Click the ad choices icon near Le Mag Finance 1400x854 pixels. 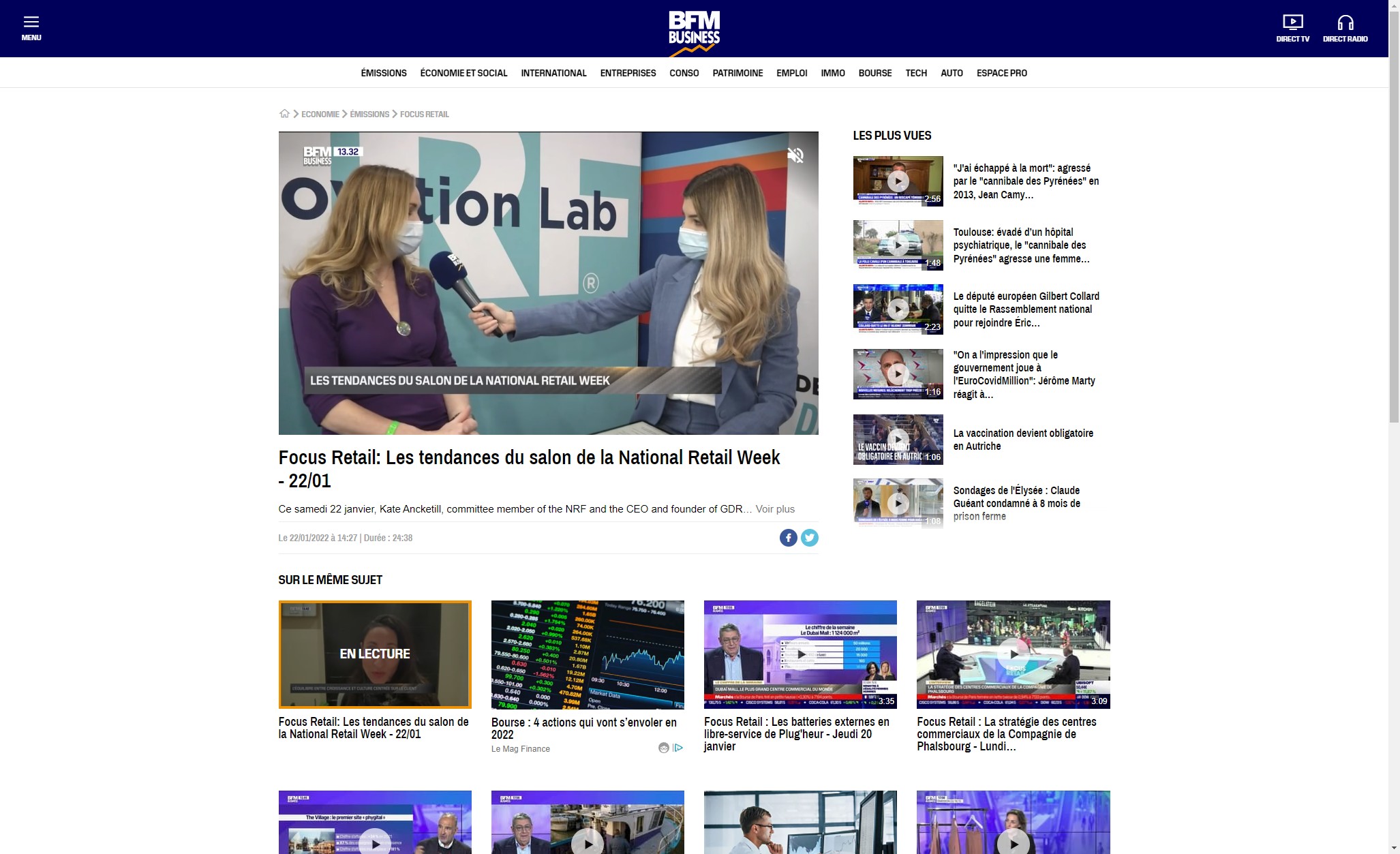tap(678, 748)
